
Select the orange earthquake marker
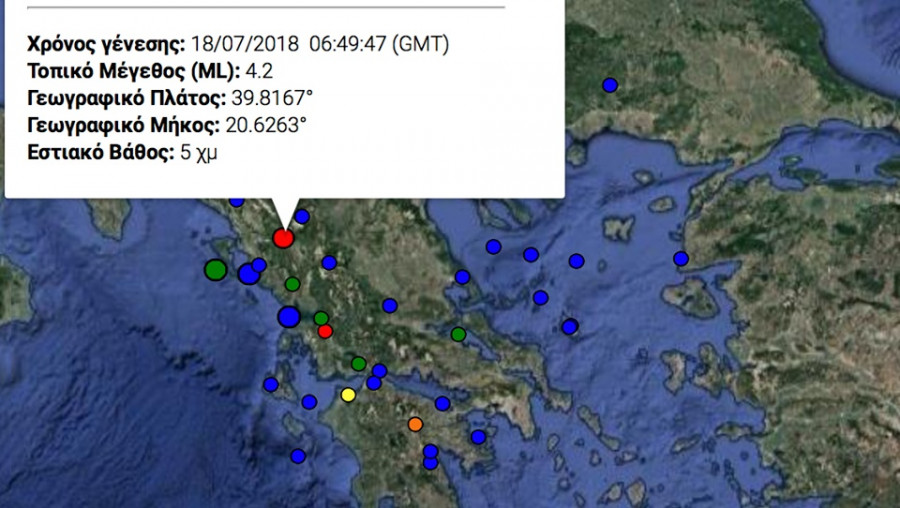416,424
